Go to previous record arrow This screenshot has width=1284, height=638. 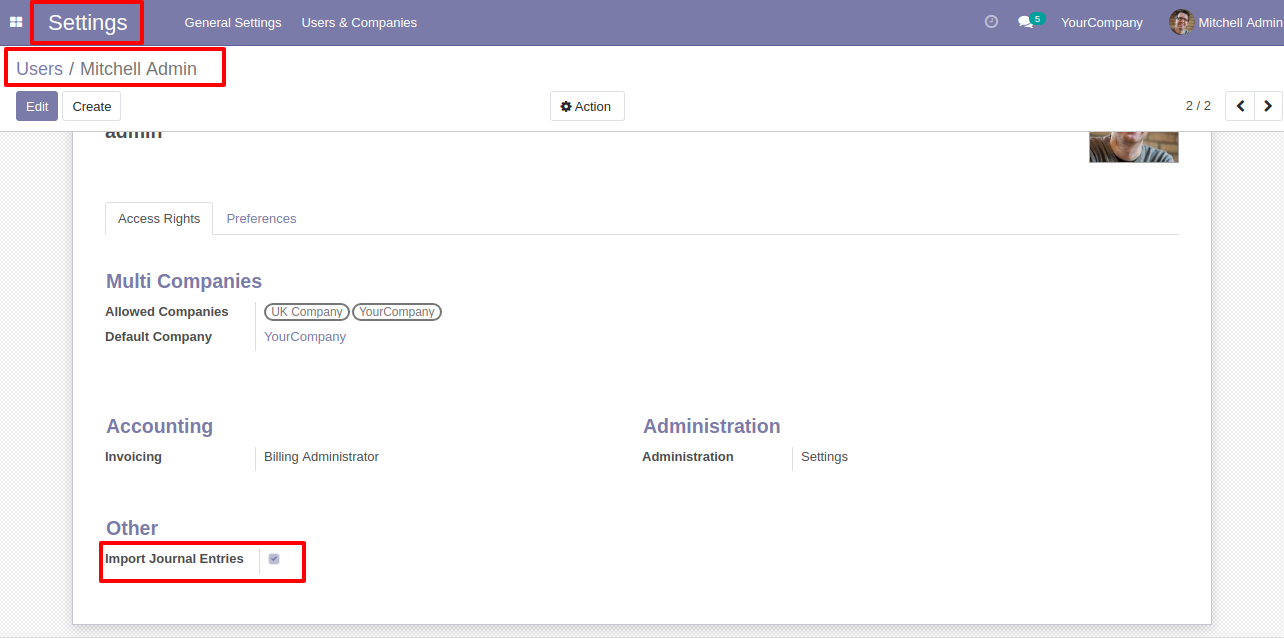coord(1240,106)
